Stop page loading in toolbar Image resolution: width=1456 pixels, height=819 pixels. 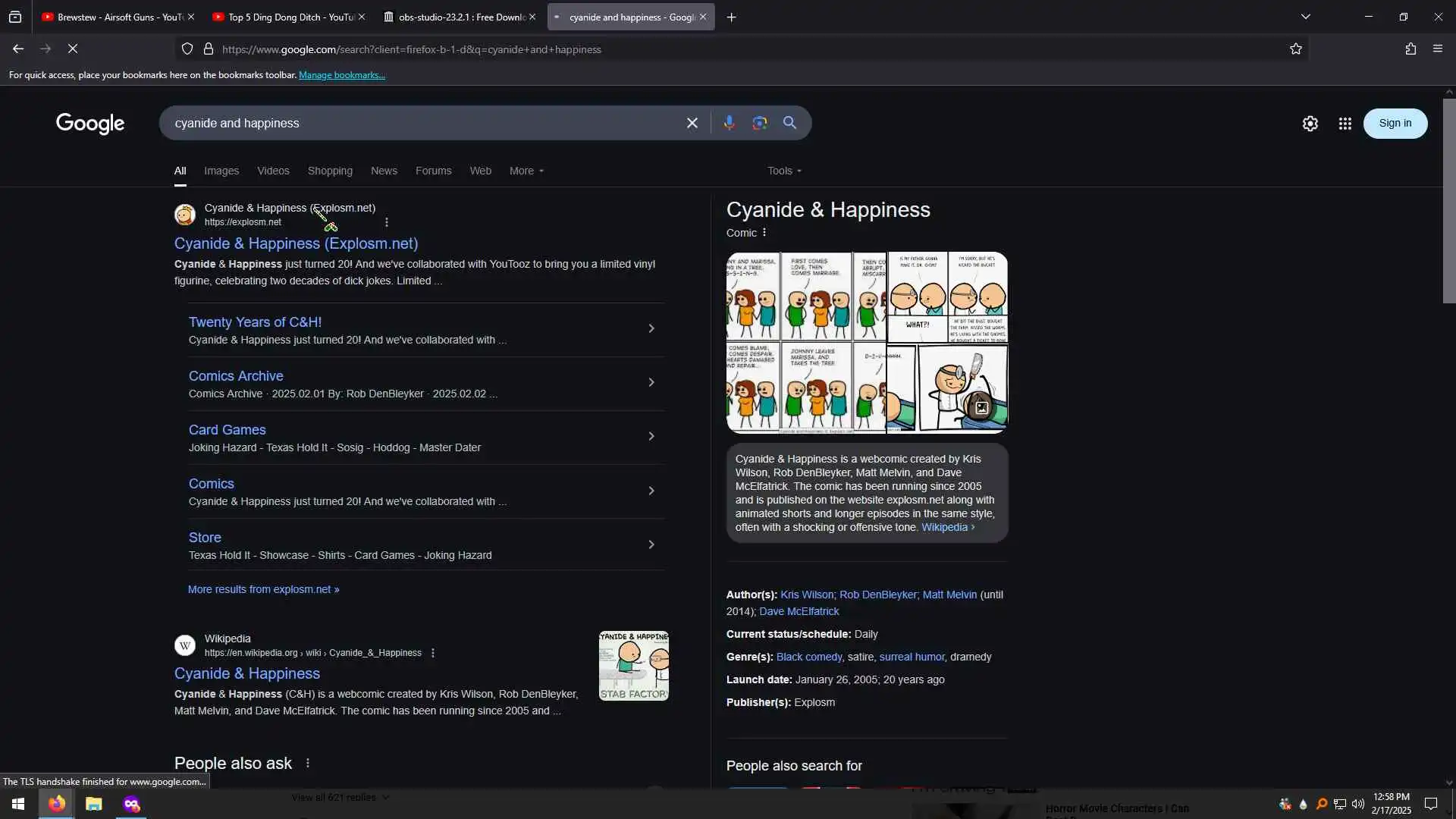click(x=73, y=49)
